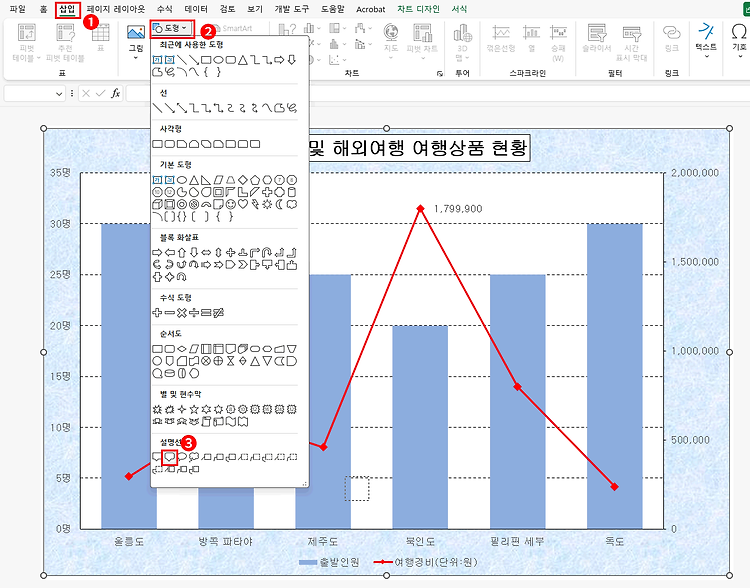Pick the plus sign equation shape
Viewport: 750px width, 588px height.
(x=157, y=312)
